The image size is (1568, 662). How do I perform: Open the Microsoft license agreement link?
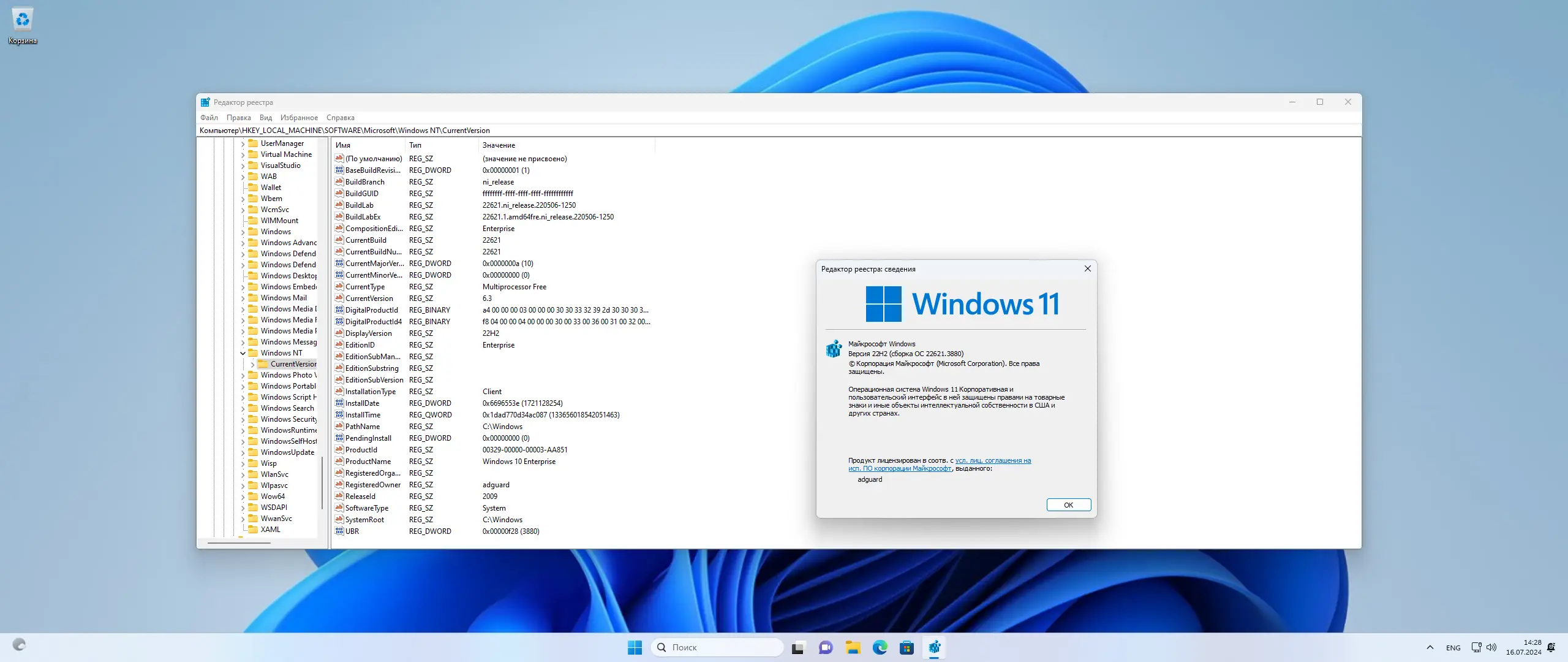992,461
